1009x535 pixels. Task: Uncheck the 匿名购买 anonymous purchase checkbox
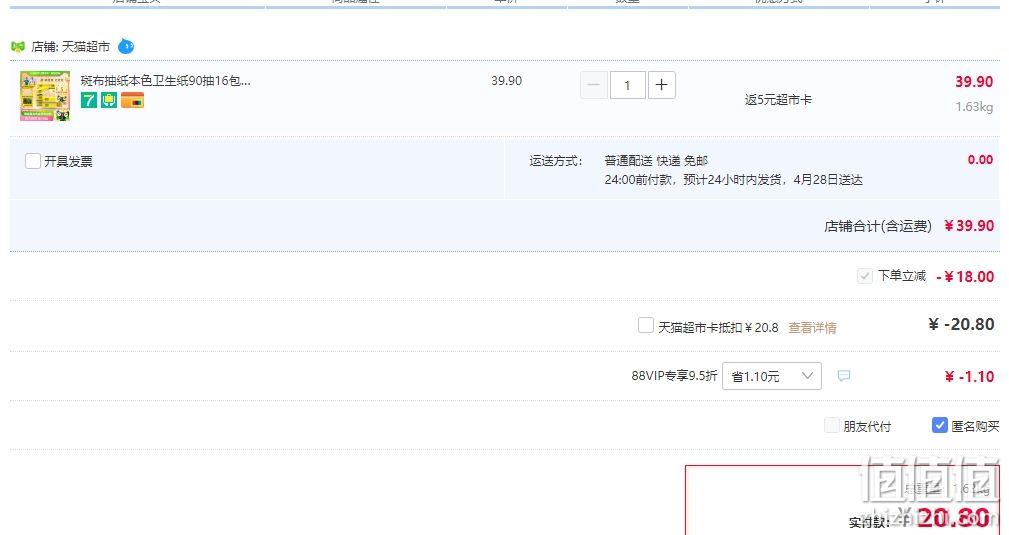point(940,425)
